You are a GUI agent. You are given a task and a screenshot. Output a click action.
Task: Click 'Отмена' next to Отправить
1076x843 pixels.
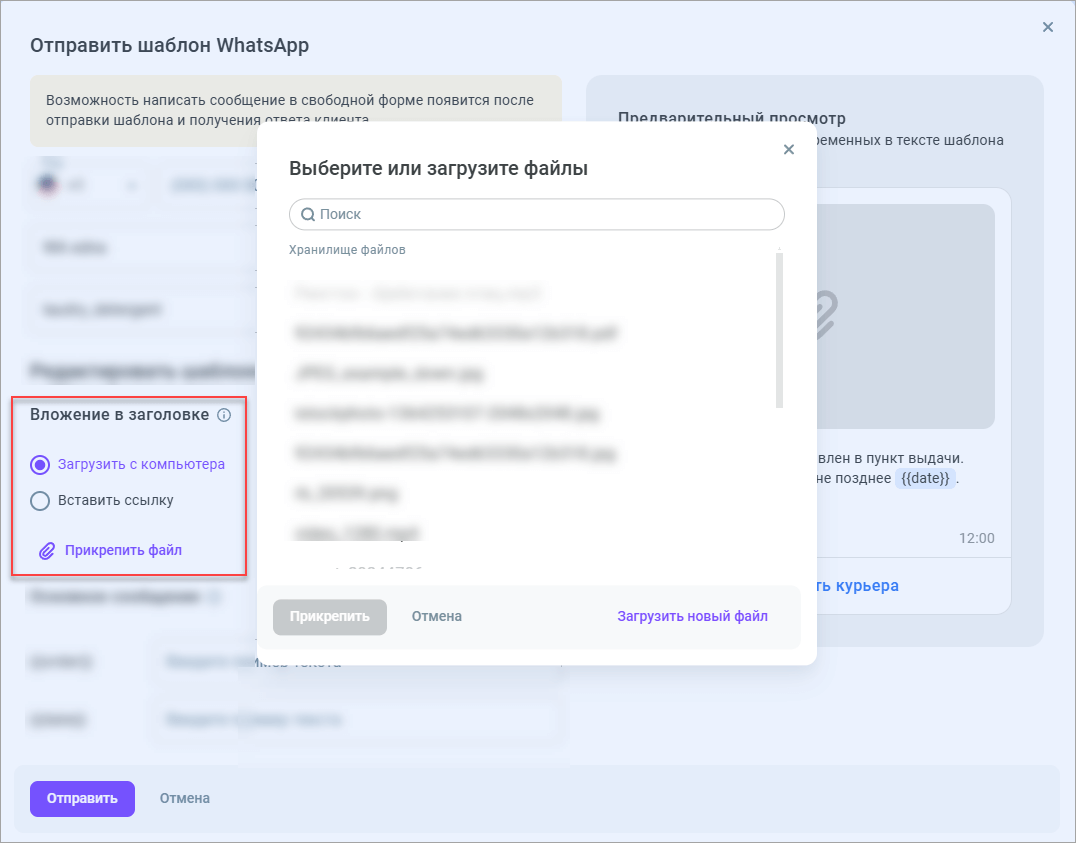[x=185, y=798]
